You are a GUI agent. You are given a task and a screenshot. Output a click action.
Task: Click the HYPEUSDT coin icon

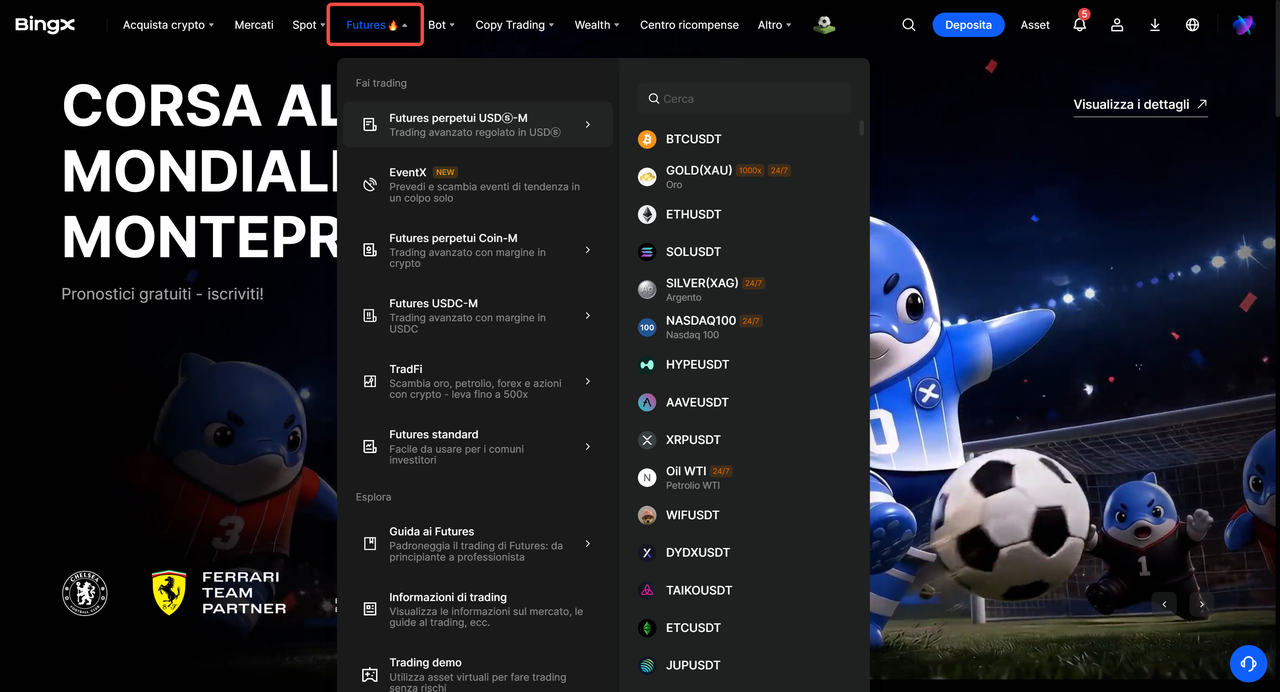(647, 365)
